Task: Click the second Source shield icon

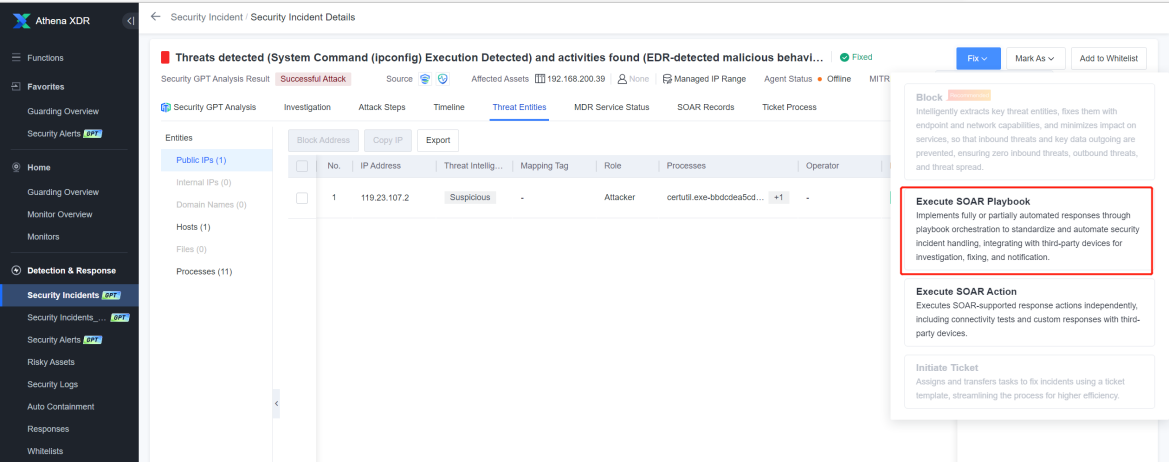Action: click(x=443, y=79)
